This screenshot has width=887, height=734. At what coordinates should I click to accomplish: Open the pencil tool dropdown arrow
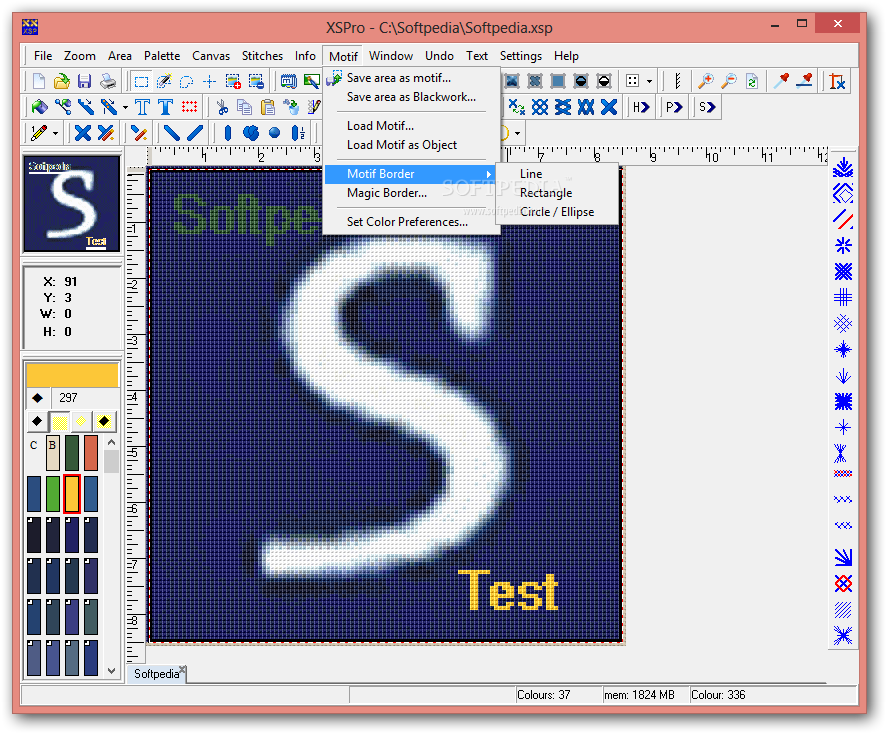pos(55,133)
